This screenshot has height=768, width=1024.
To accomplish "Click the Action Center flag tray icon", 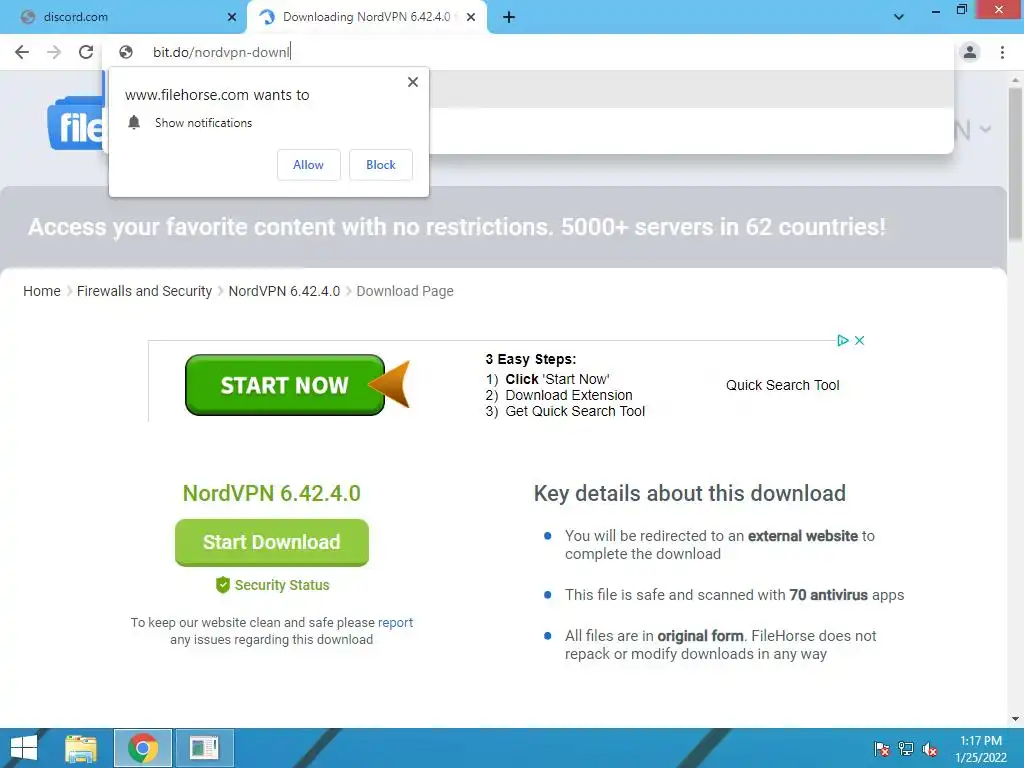I will click(x=882, y=748).
